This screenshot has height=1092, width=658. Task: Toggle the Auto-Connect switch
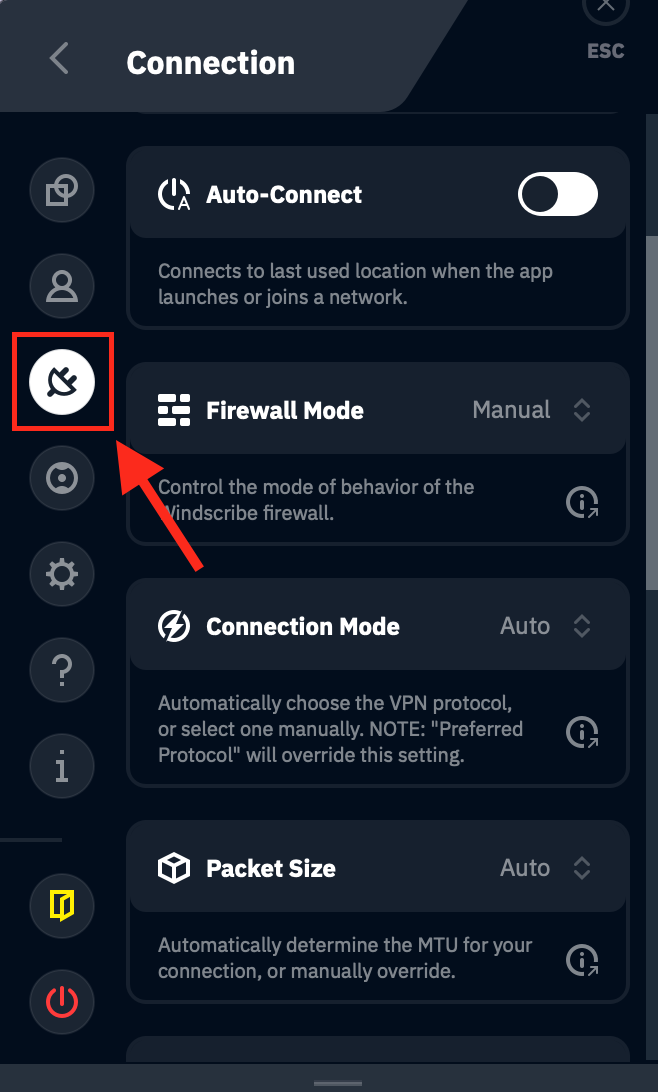[557, 195]
